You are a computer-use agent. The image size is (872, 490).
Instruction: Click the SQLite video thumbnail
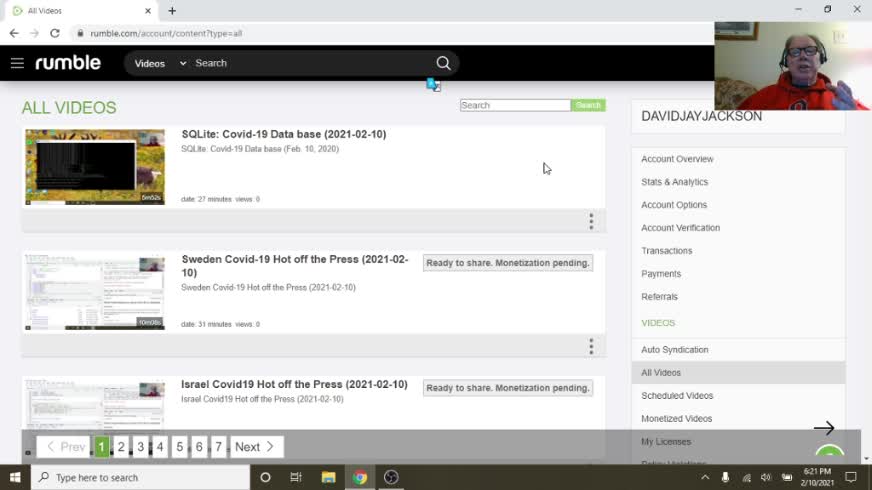[x=95, y=167]
